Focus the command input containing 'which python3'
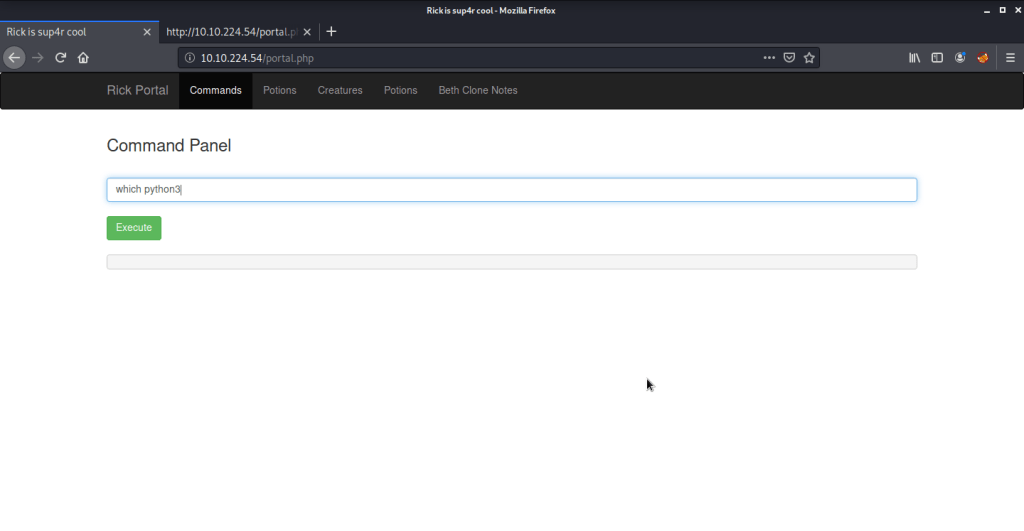 pos(511,190)
